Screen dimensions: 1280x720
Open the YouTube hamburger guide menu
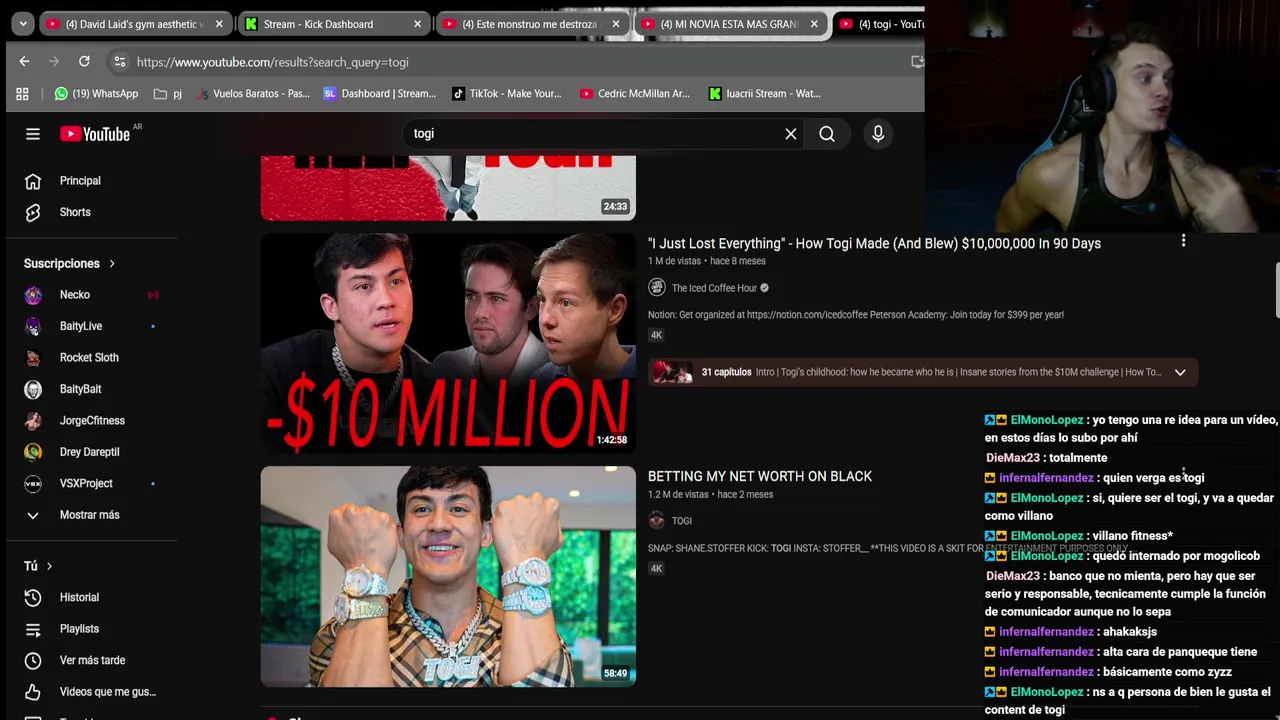tap(33, 134)
